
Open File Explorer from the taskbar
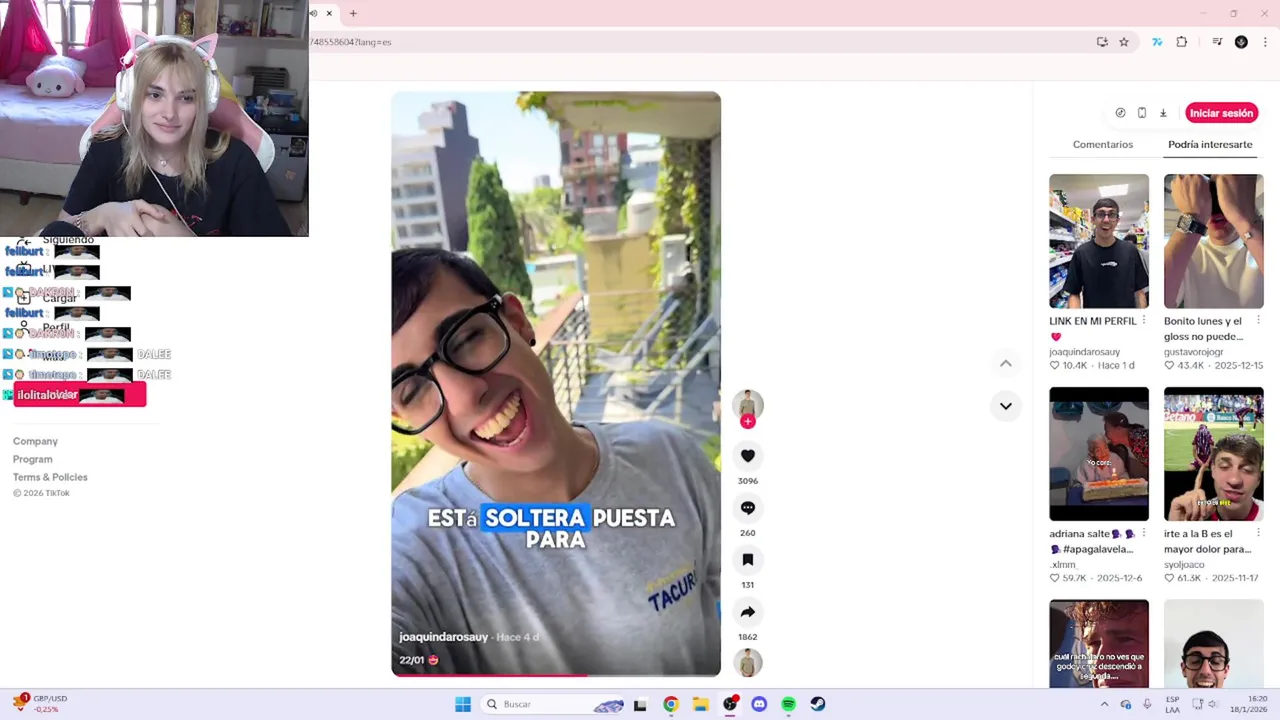(x=701, y=704)
